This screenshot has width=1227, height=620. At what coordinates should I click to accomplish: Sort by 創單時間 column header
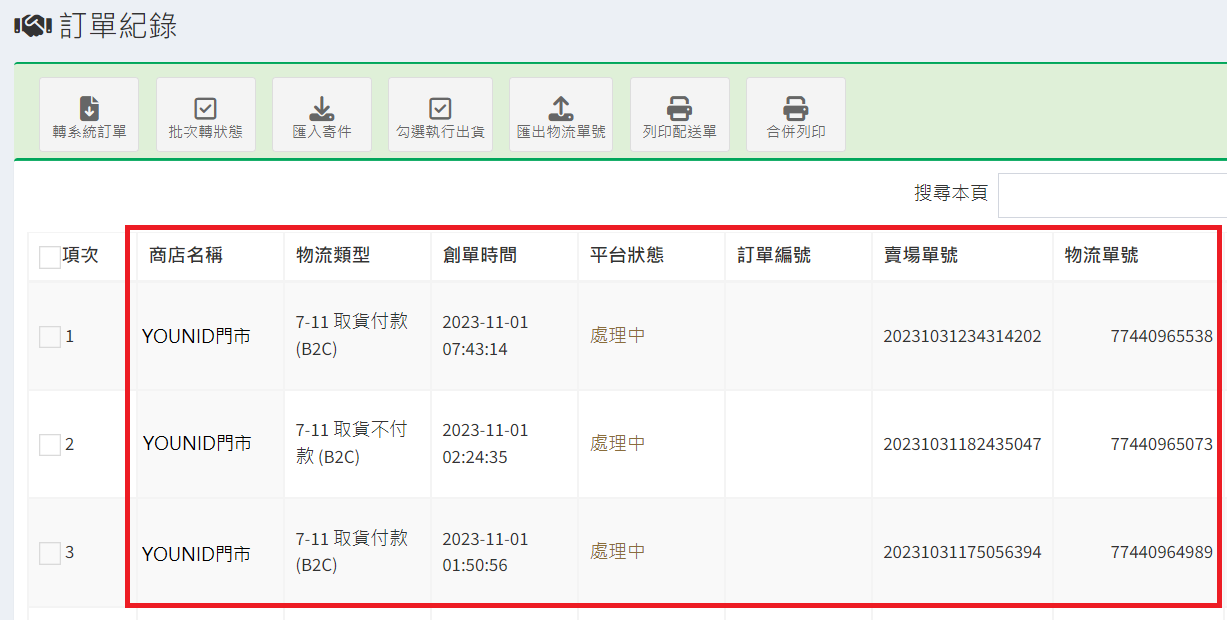480,256
